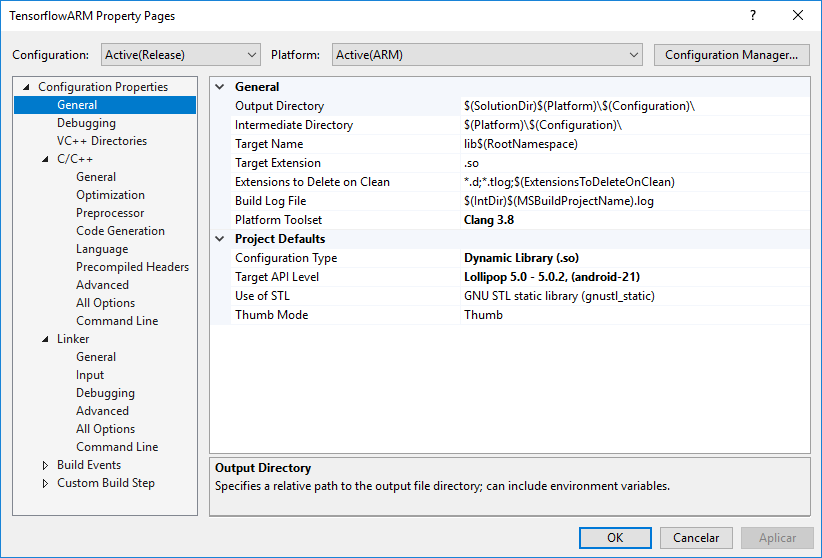This screenshot has height=558, width=822.
Task: Expand the Custom Build Step node
Action: [45, 483]
